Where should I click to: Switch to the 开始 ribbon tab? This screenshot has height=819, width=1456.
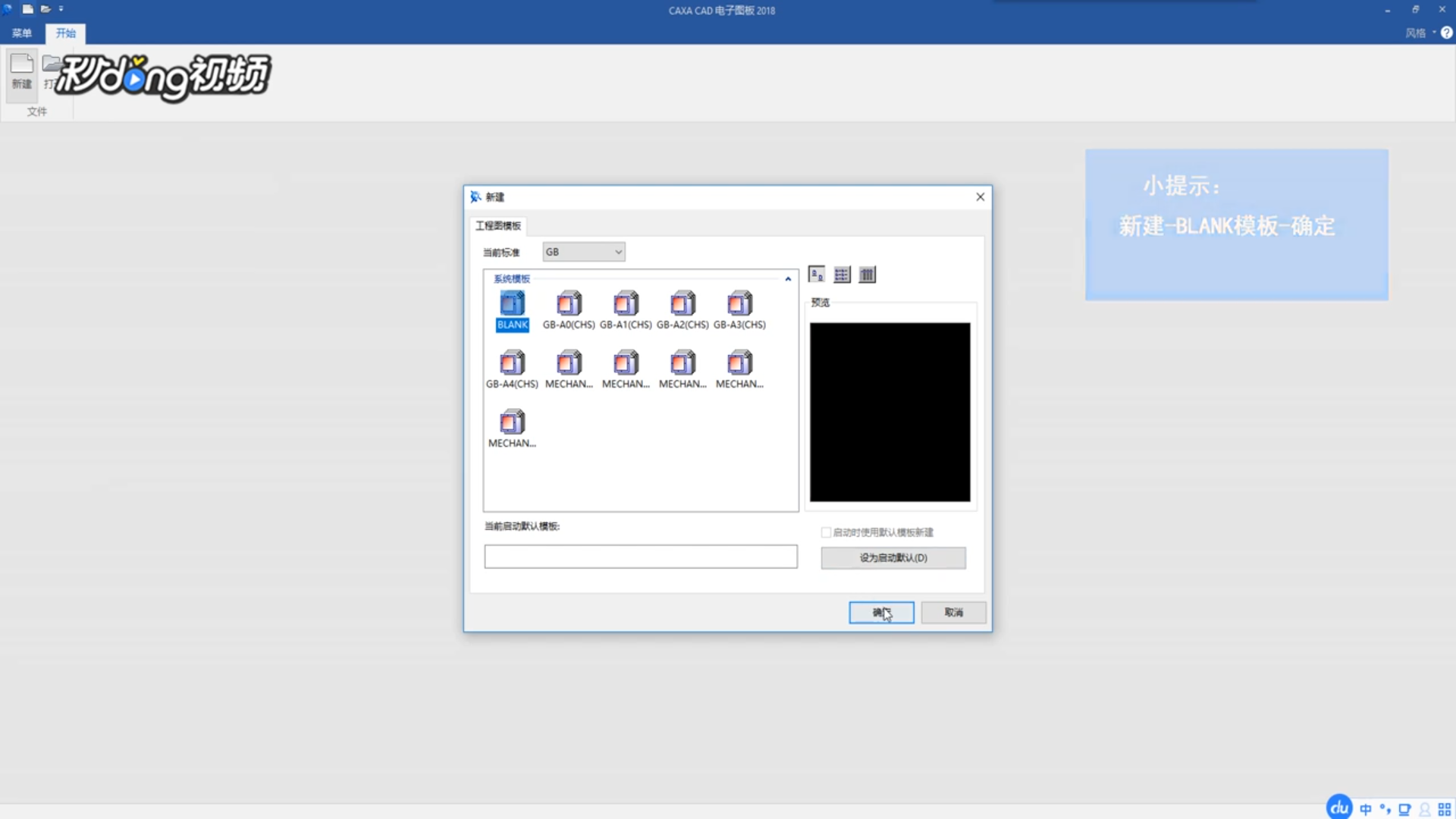[66, 33]
